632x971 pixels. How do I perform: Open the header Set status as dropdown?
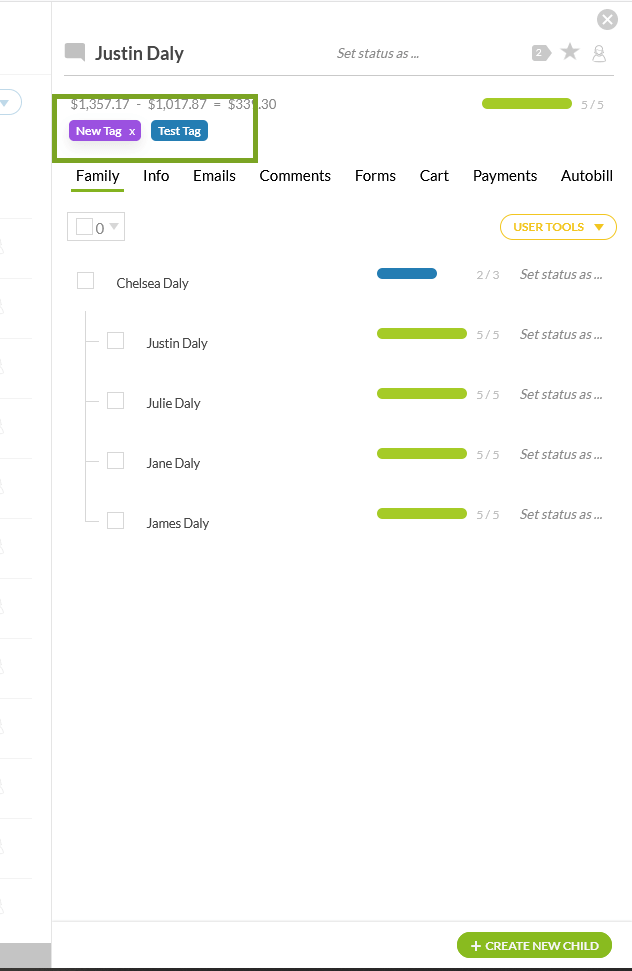378,53
